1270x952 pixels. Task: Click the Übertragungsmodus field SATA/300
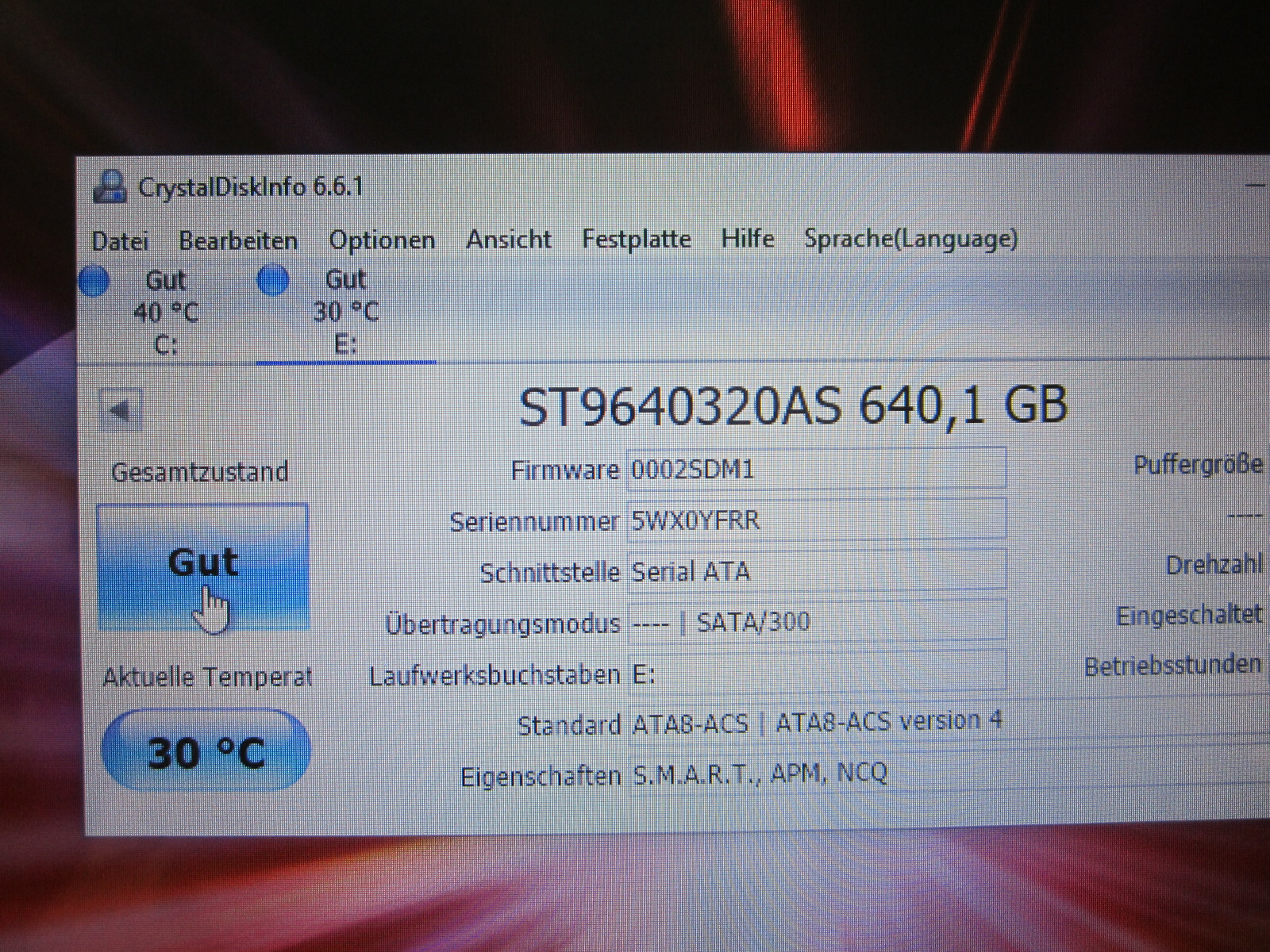point(817,622)
